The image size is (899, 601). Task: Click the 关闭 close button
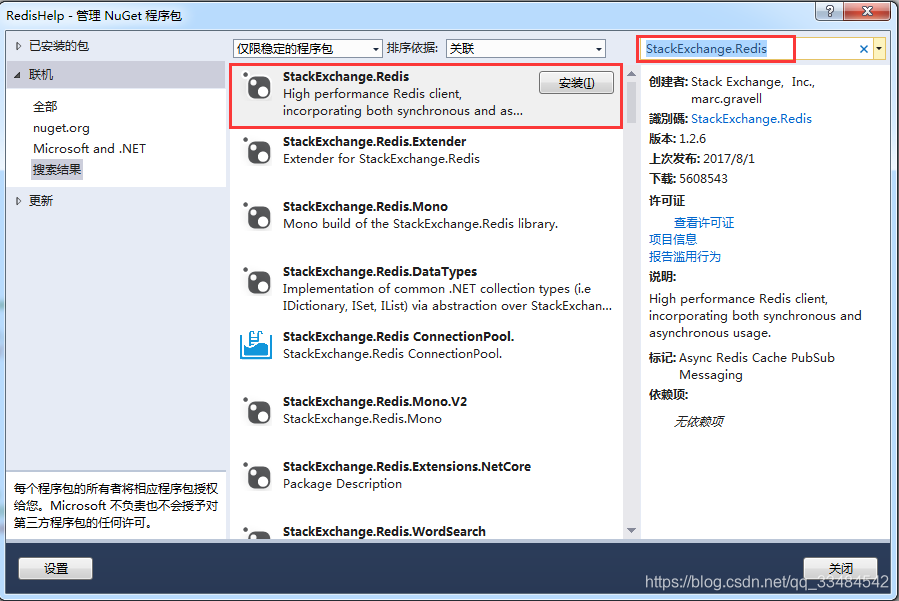(x=840, y=567)
